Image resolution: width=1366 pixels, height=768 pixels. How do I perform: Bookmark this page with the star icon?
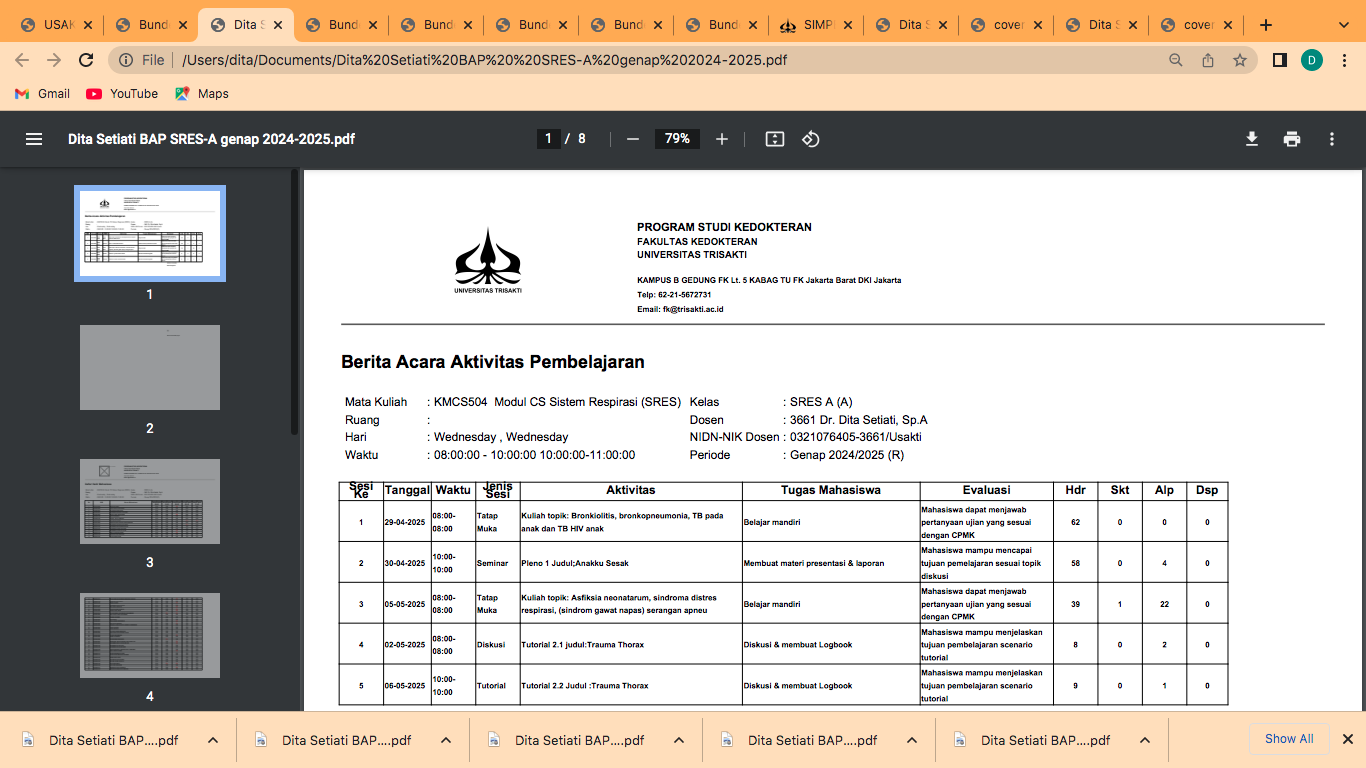tap(1240, 60)
